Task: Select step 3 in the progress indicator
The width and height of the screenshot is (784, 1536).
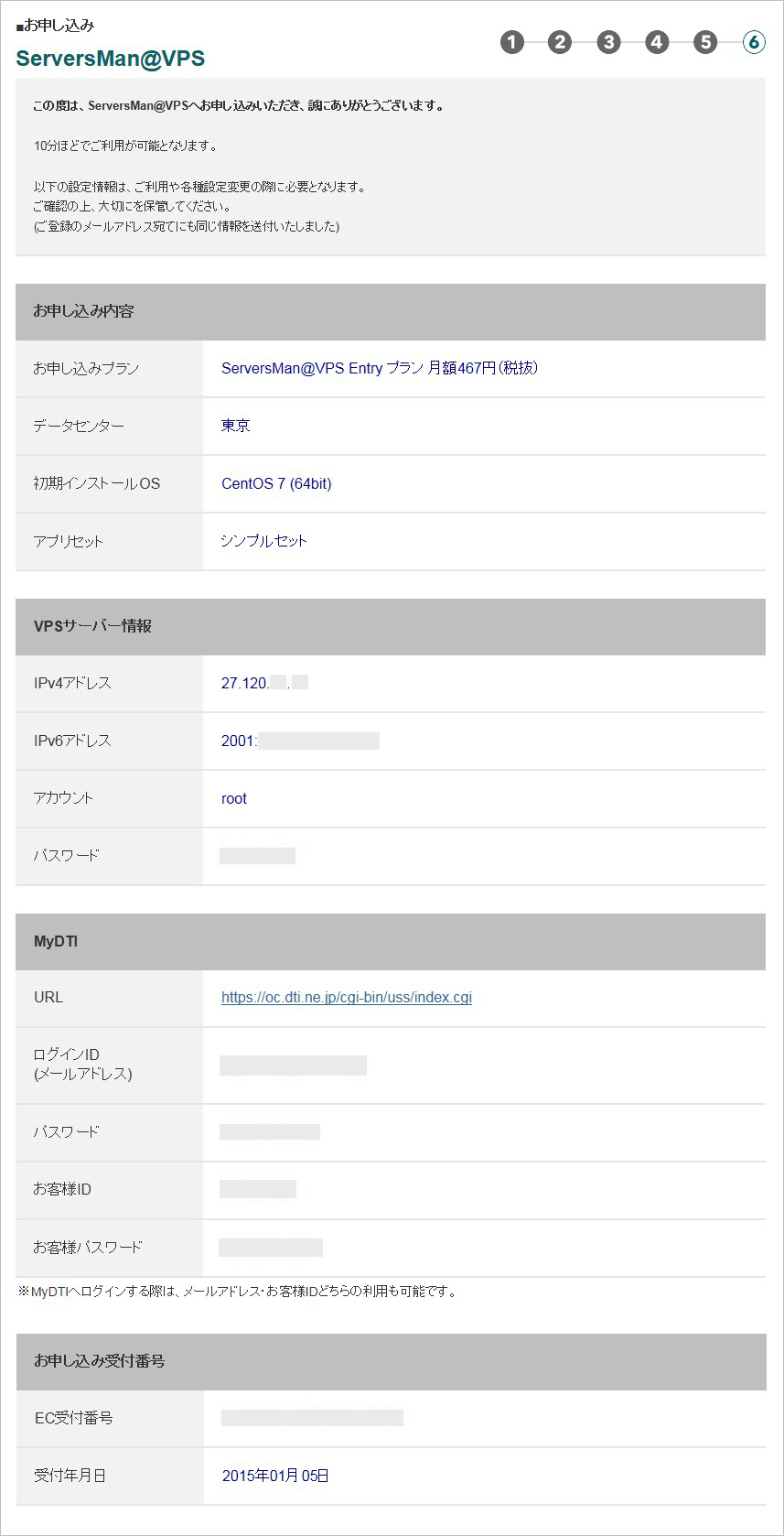Action: (x=608, y=42)
